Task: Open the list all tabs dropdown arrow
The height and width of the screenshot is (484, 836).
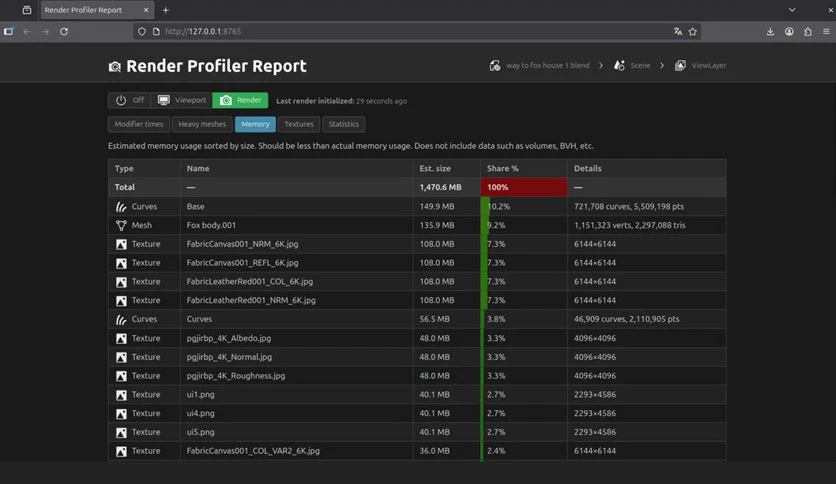Action: [792, 10]
